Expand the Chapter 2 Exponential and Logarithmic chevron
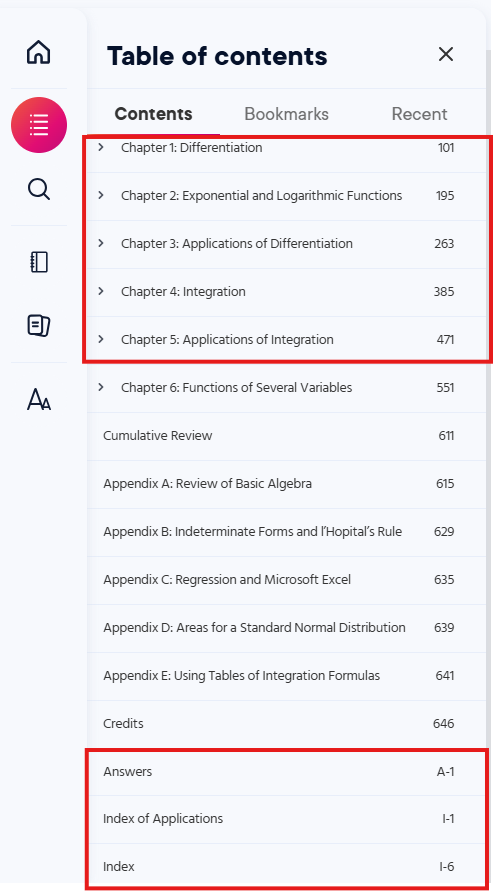493x891 pixels. pos(101,195)
